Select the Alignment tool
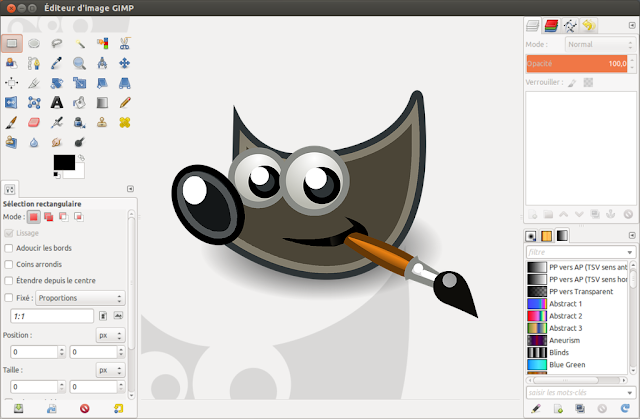The height and width of the screenshot is (419, 640). 11,83
